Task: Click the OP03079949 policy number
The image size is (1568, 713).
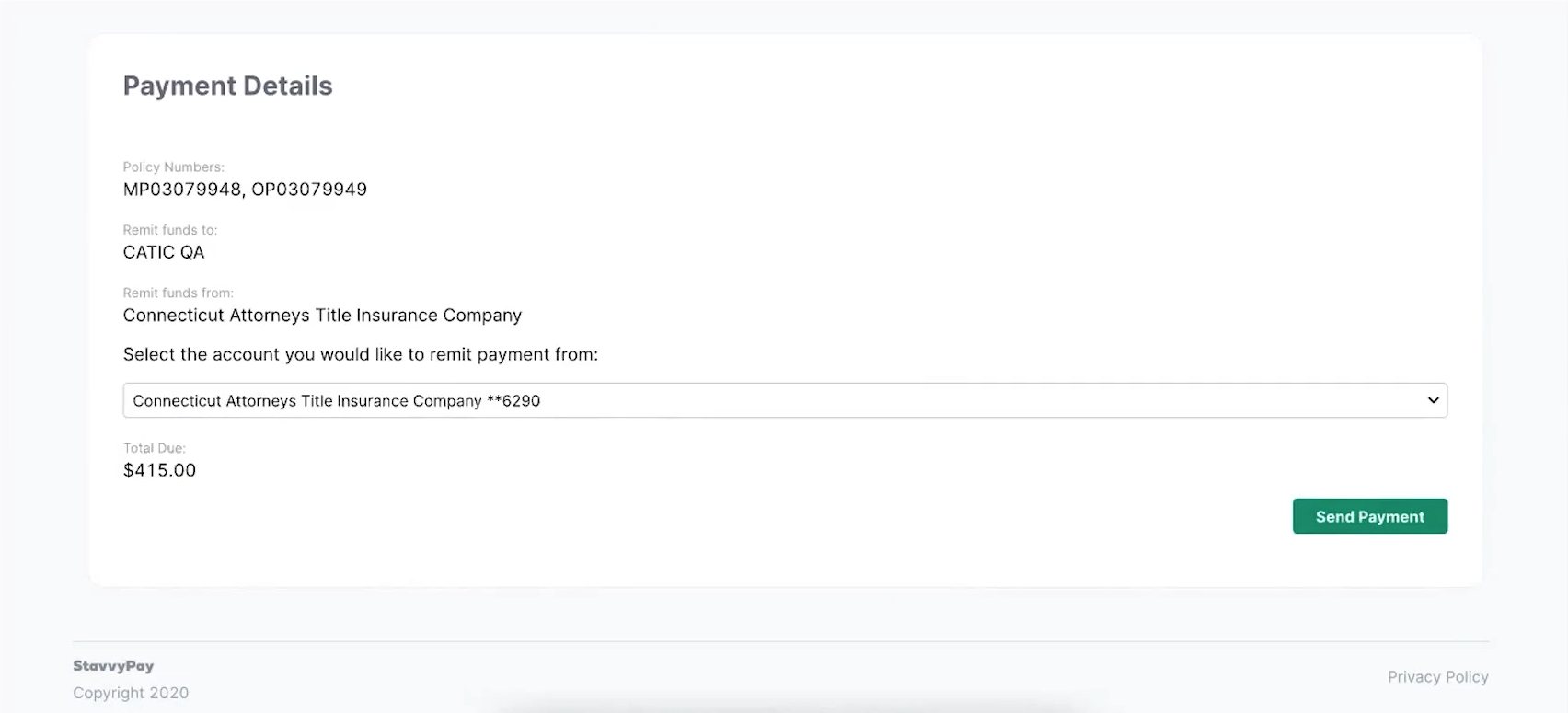Action: 309,190
